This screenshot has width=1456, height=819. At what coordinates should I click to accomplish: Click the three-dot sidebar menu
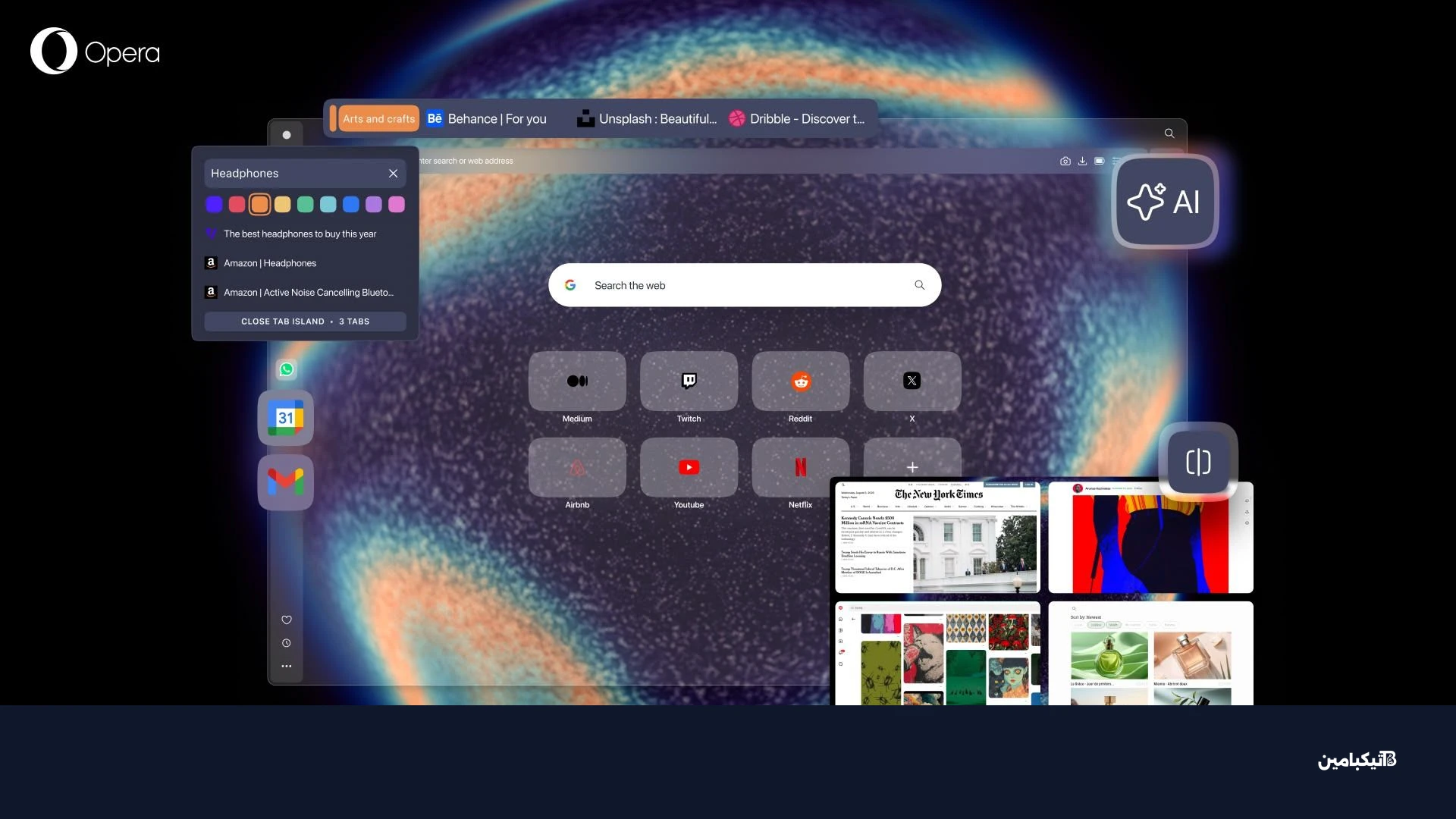click(287, 666)
